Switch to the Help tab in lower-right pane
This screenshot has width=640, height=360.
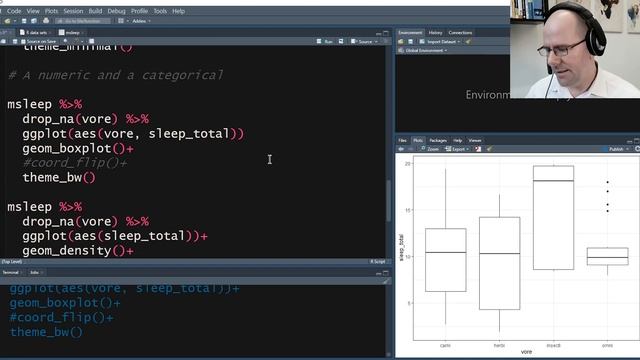pos(458,140)
